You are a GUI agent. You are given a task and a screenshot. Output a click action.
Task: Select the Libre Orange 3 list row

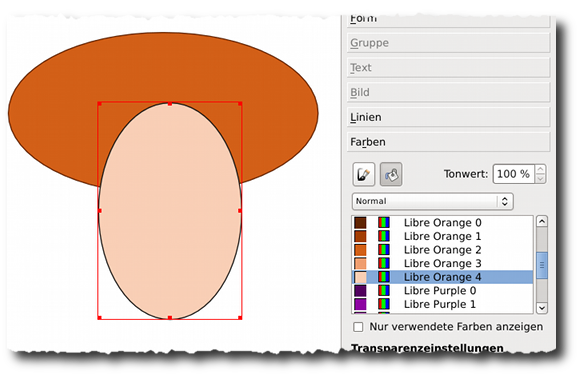[x=442, y=263]
